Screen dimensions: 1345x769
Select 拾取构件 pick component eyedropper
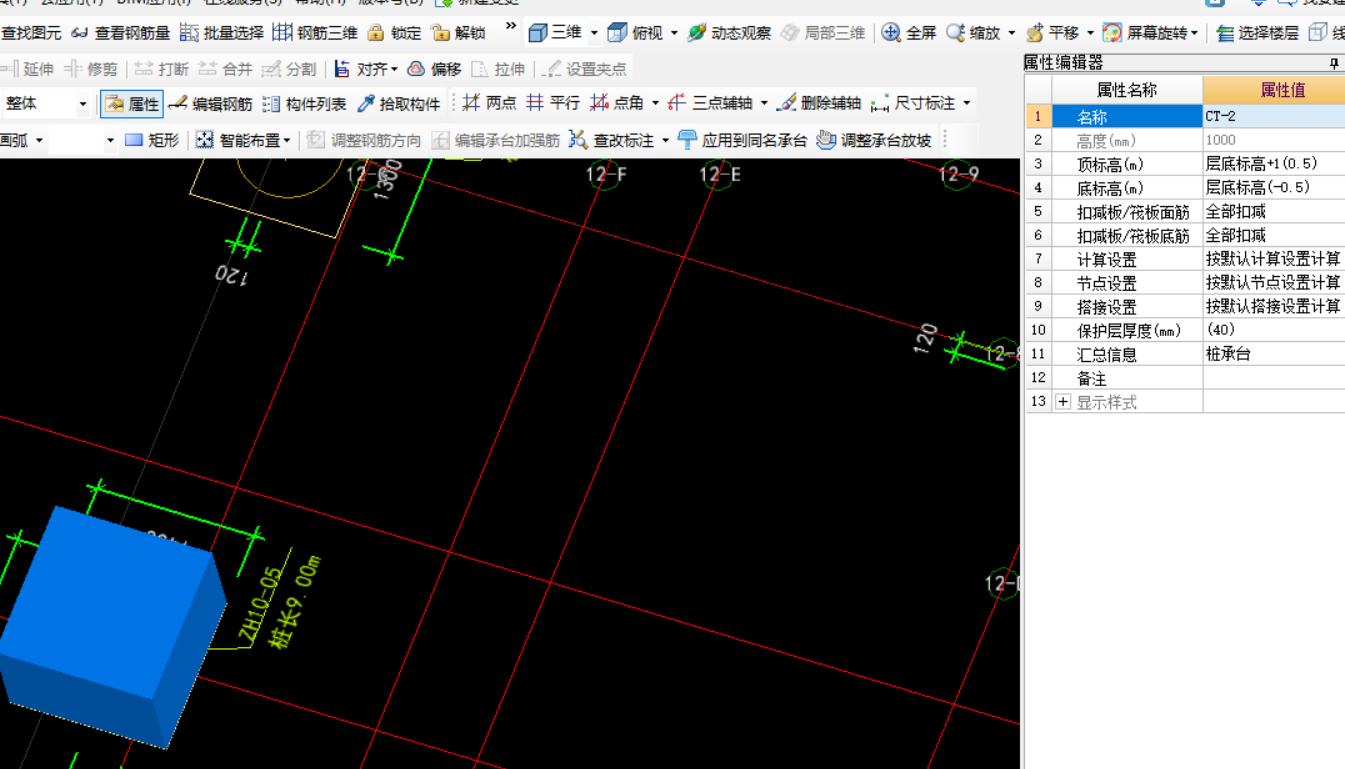(398, 104)
